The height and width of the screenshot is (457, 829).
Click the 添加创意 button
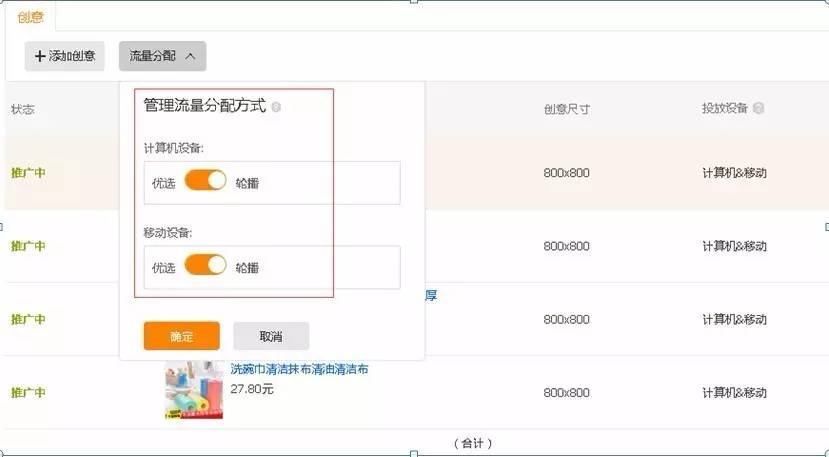coord(65,56)
